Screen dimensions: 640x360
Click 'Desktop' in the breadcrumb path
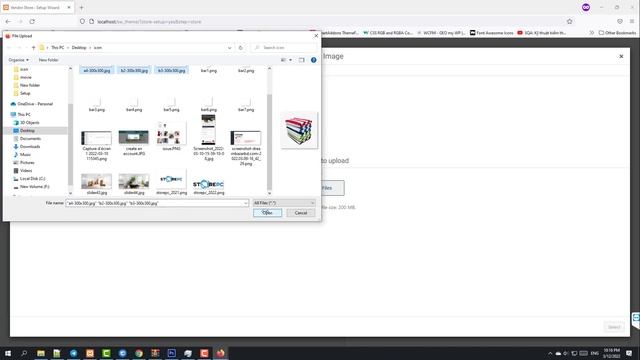pyautogui.click(x=79, y=48)
